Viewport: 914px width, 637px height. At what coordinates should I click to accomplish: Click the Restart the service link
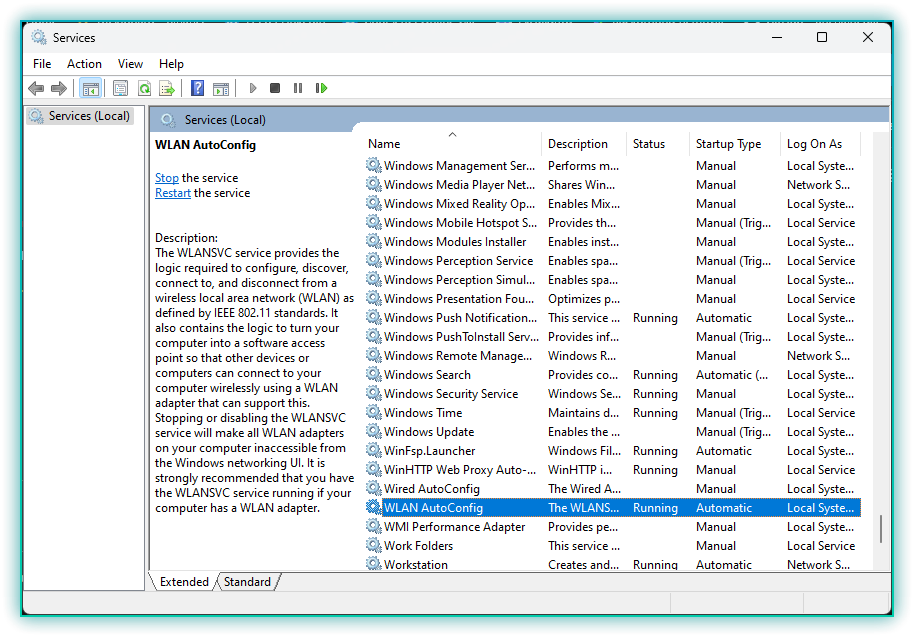click(x=173, y=193)
